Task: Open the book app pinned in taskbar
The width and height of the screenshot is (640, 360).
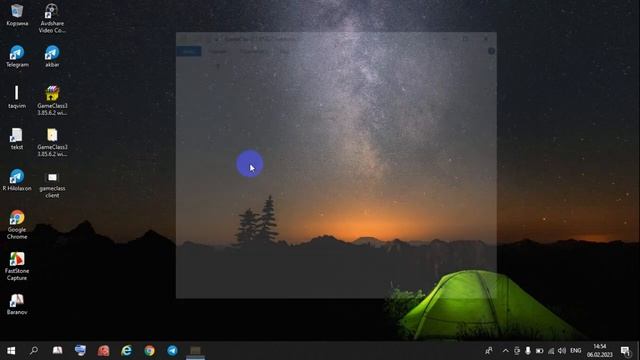Action: (57, 351)
